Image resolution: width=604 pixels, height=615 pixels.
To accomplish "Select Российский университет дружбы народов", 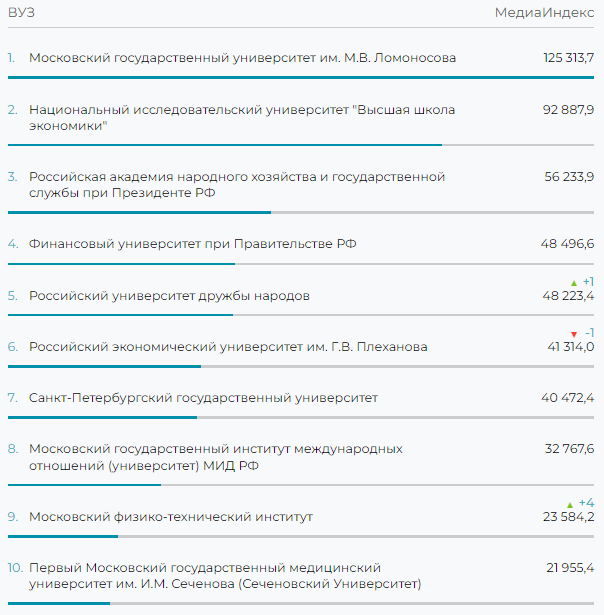I will click(169, 296).
